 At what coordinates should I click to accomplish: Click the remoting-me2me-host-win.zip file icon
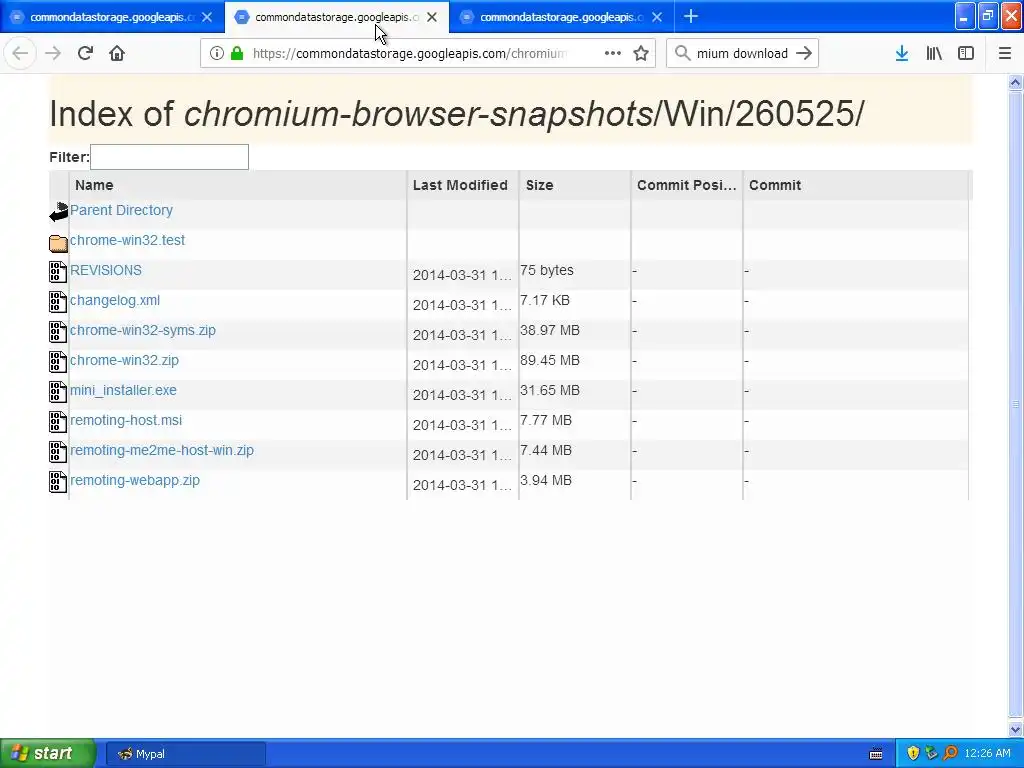(58, 452)
